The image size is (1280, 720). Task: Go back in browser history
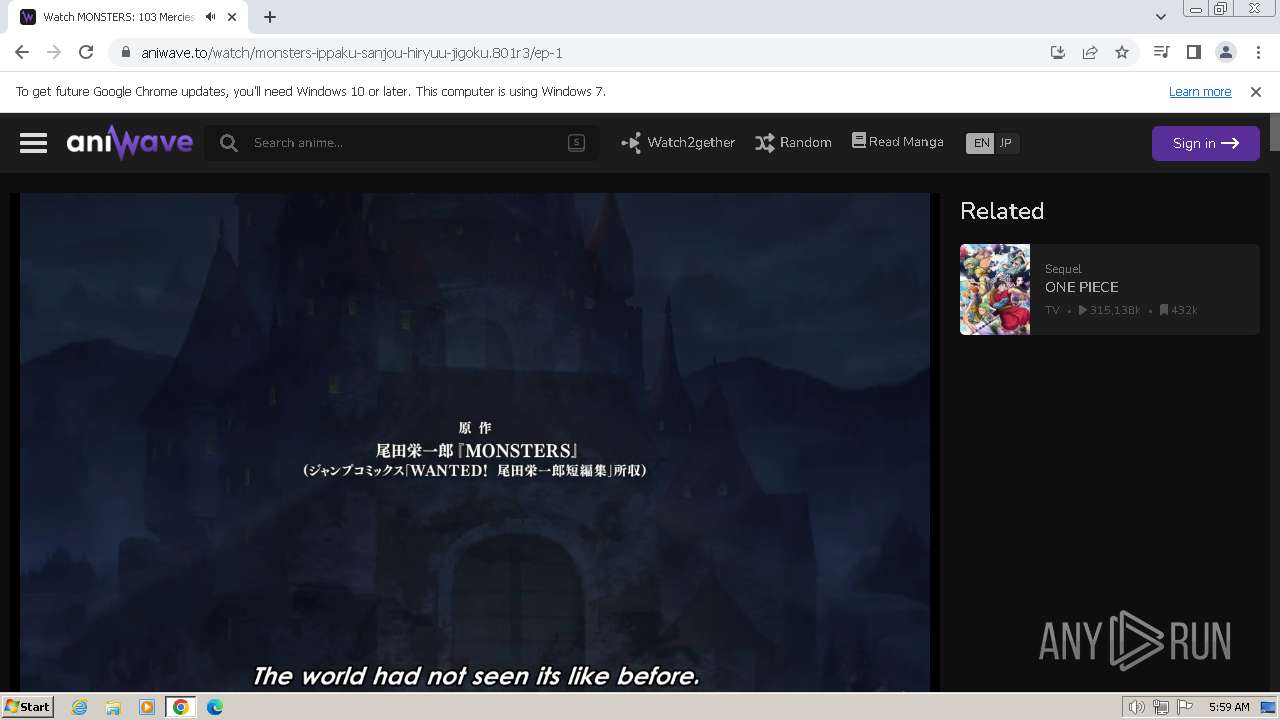coord(22,52)
